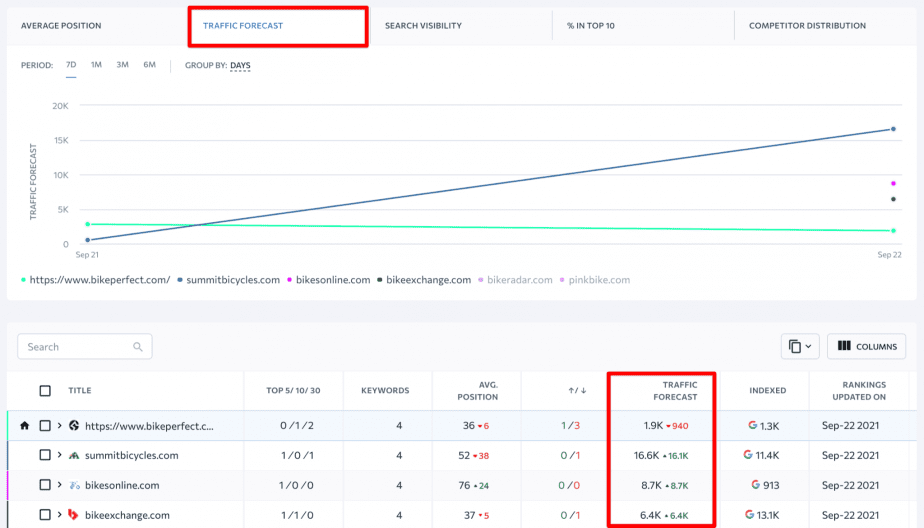Set period to 7D

pos(71,65)
